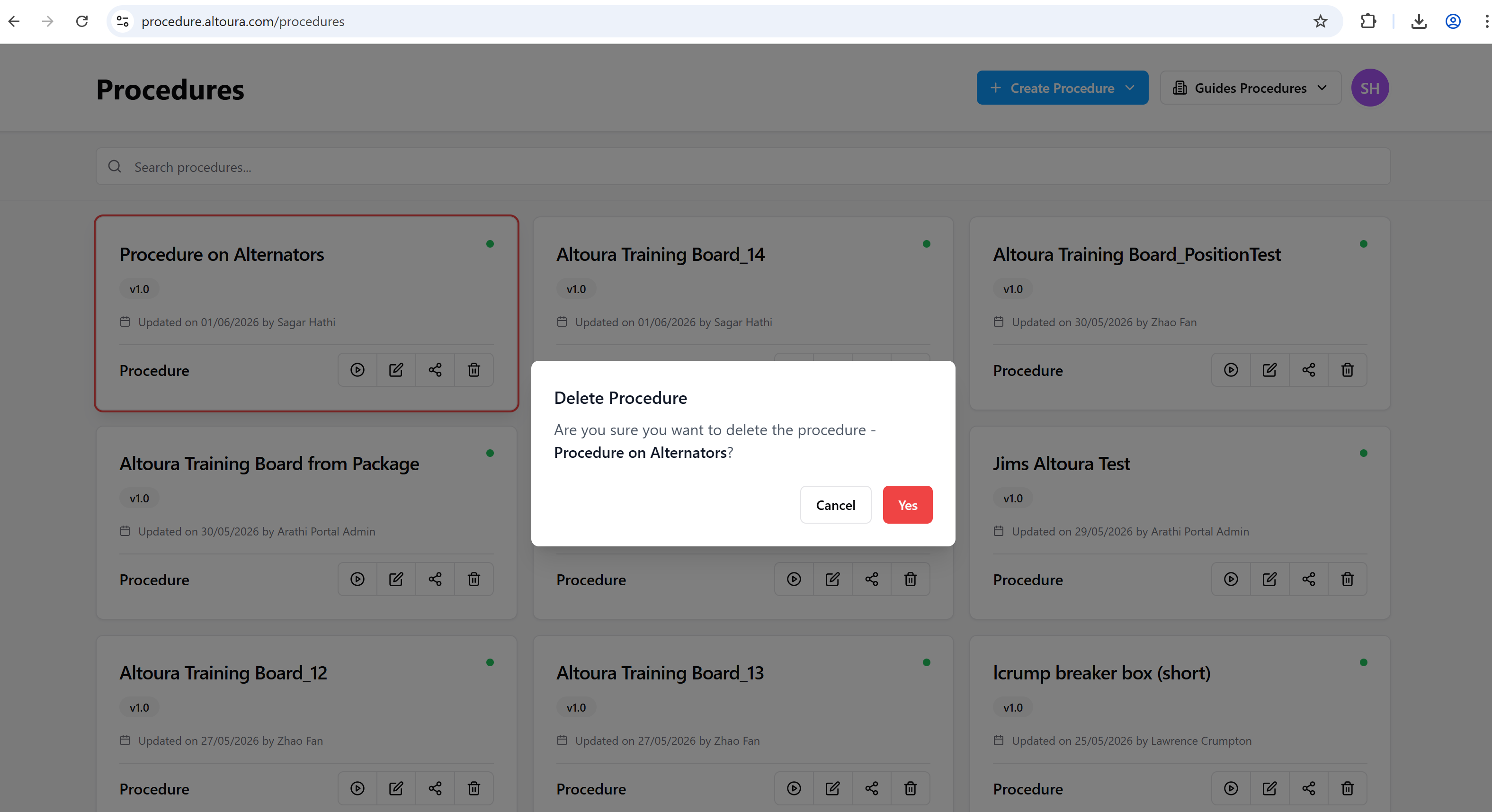
Task: Share the Procedure on Alternators procedure
Action: [x=435, y=370]
